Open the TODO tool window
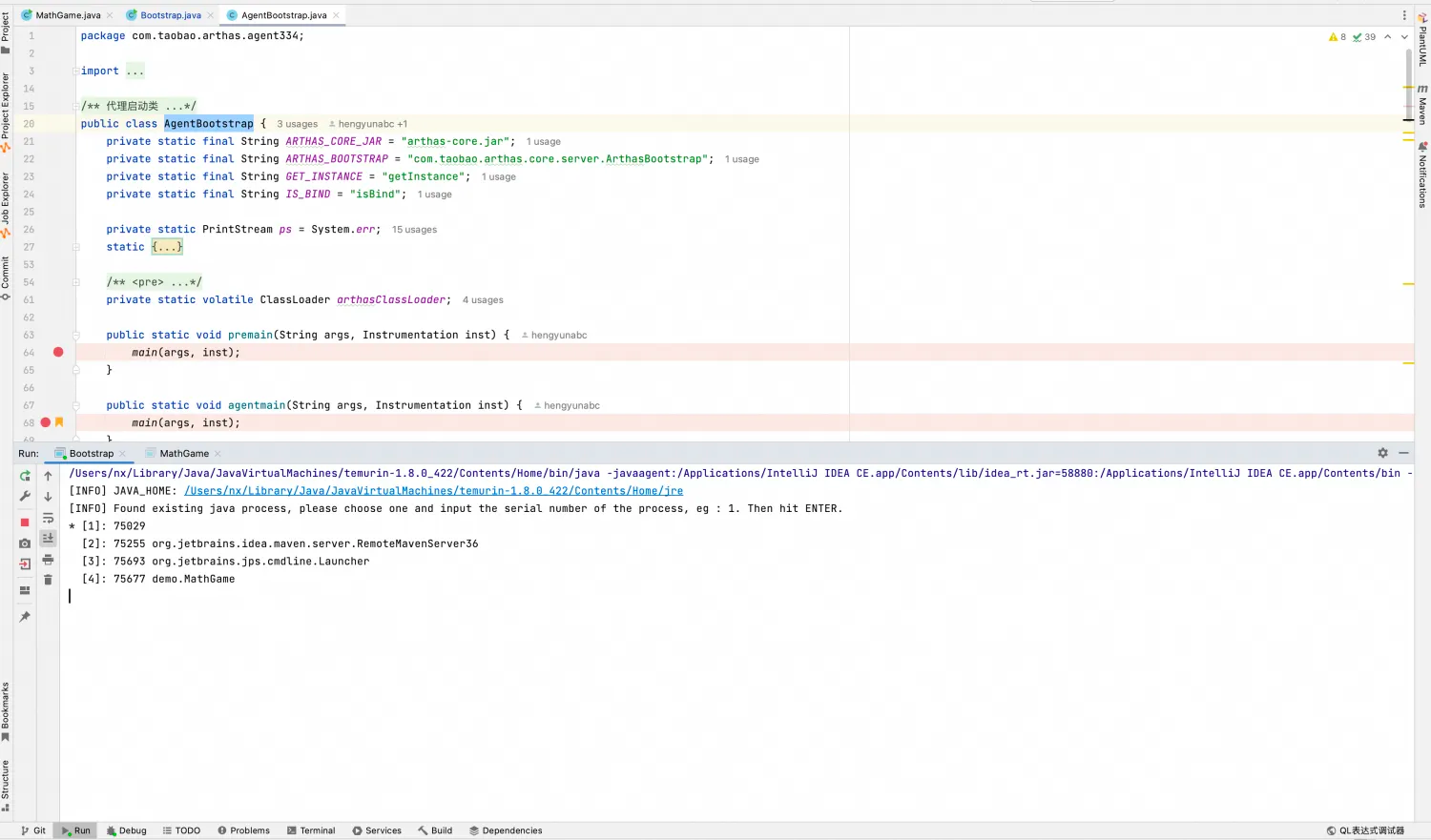The image size is (1431, 840). pos(181,830)
